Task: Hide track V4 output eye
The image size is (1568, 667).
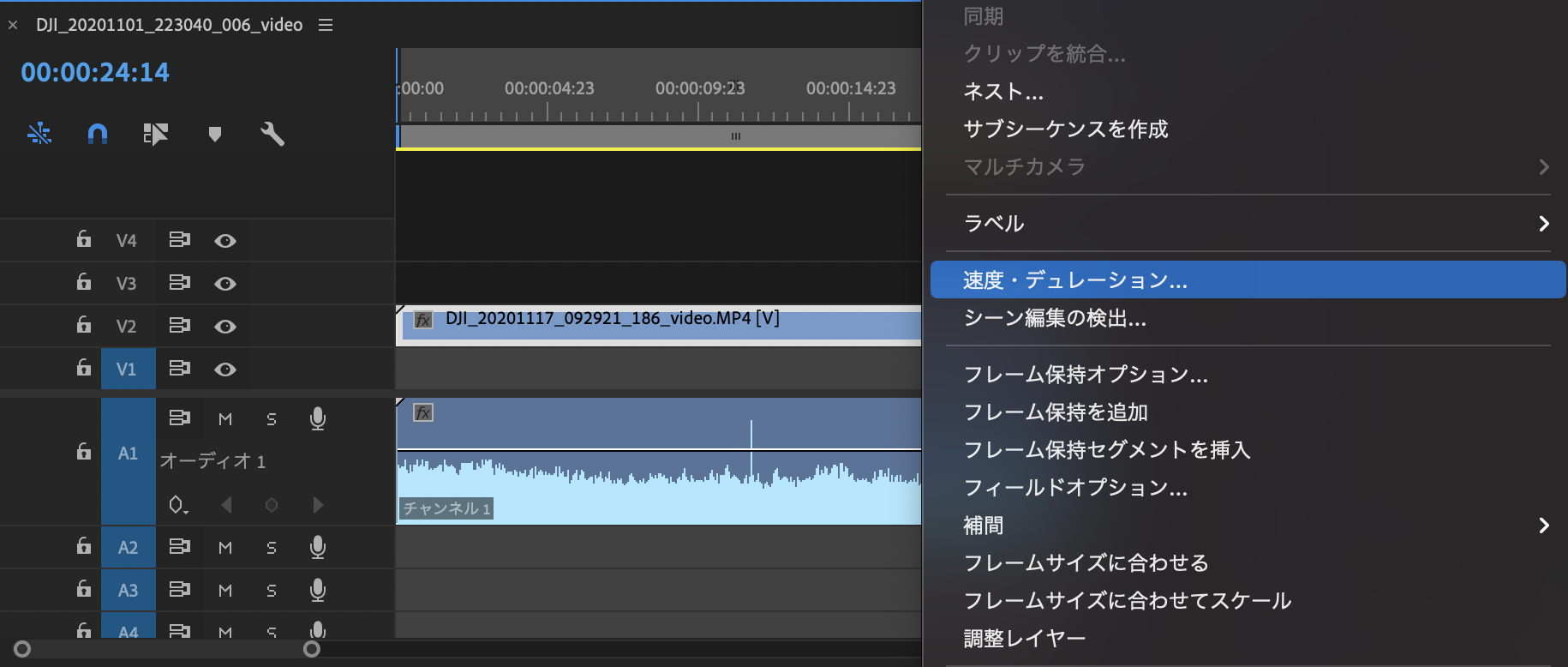Action: pyautogui.click(x=225, y=241)
